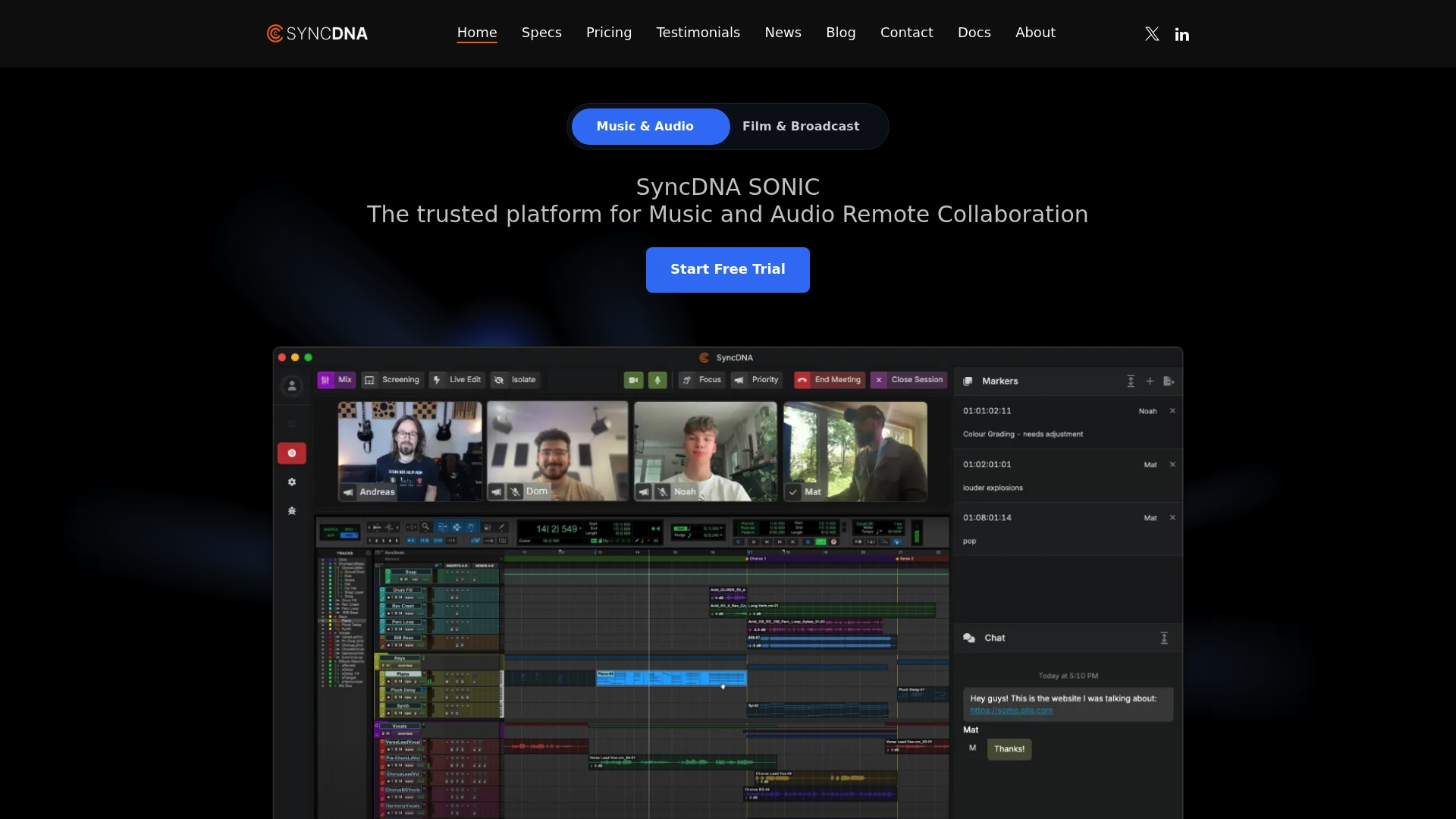Select Dom's video thumbnail
The height and width of the screenshot is (819, 1456).
(557, 451)
